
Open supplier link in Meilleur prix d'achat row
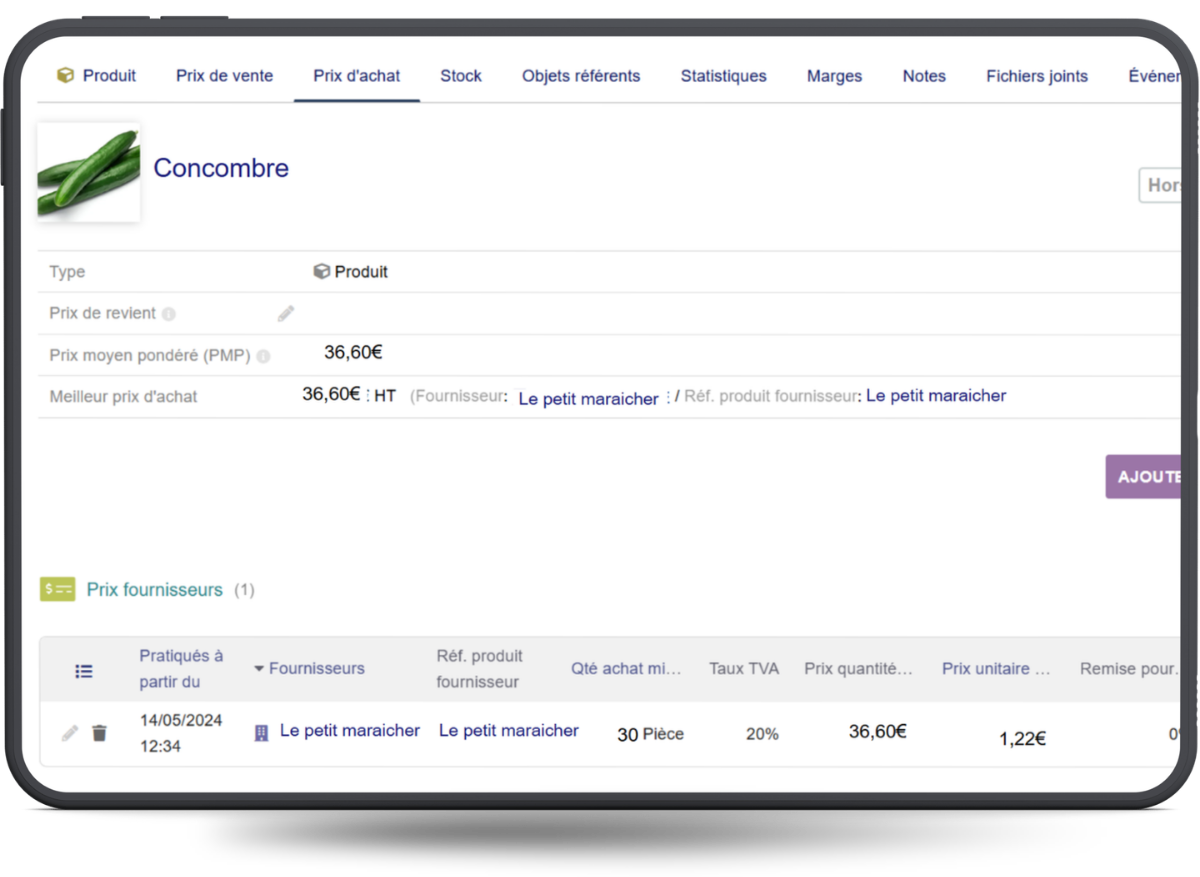click(588, 399)
